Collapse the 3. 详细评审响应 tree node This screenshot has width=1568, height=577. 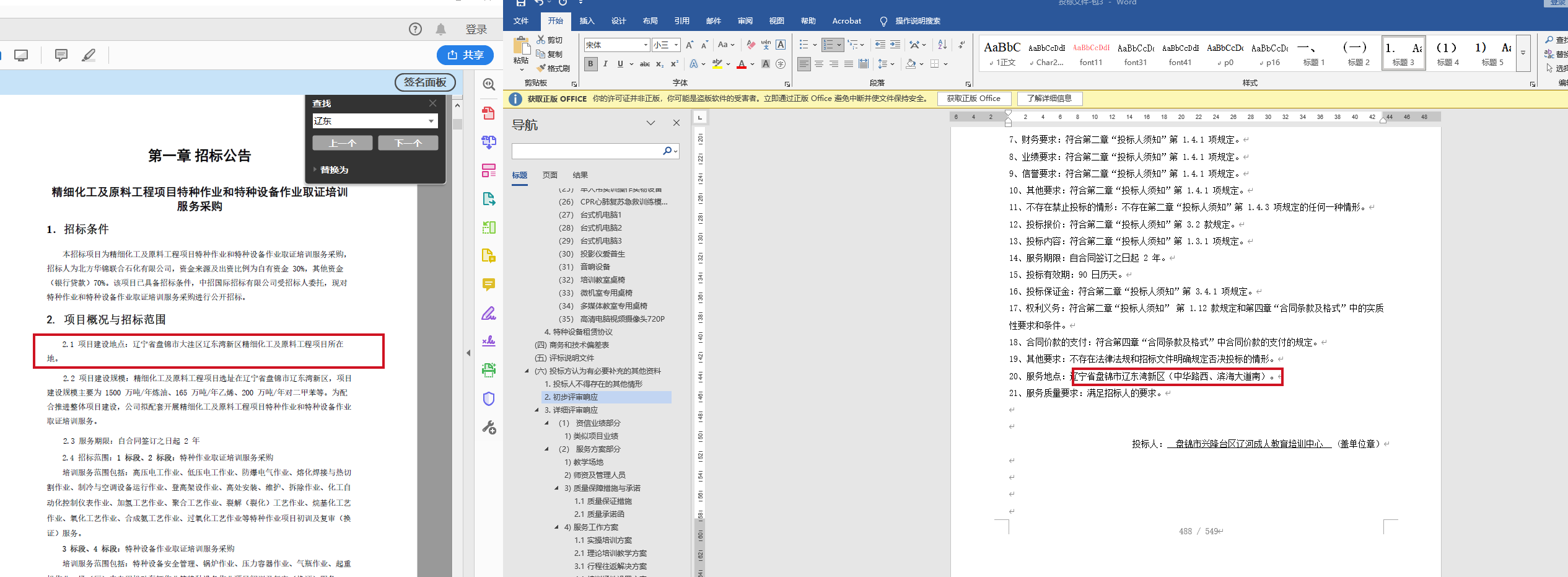pyautogui.click(x=537, y=410)
